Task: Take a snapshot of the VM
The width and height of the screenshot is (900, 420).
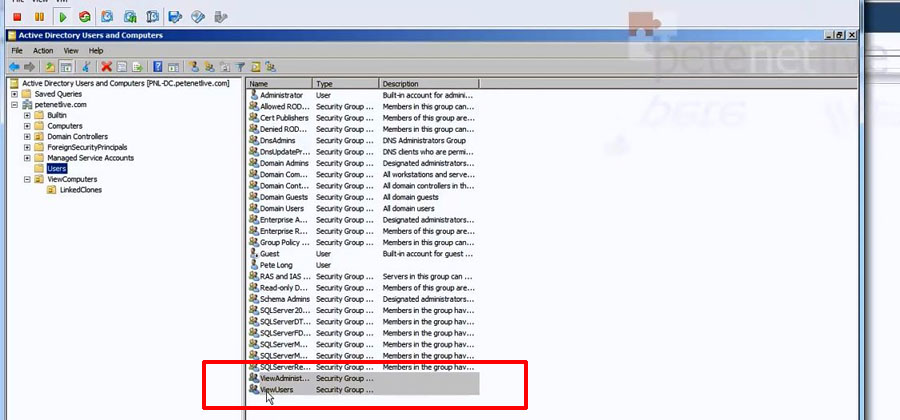Action: click(x=107, y=17)
